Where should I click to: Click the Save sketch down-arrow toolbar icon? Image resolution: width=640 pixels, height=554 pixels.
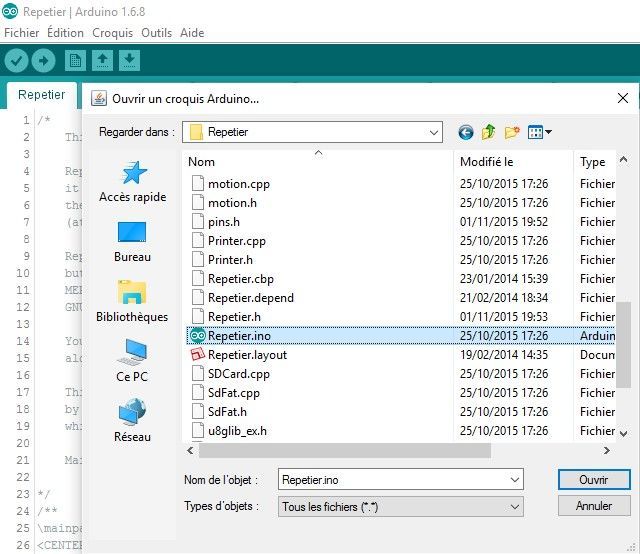coord(129,61)
